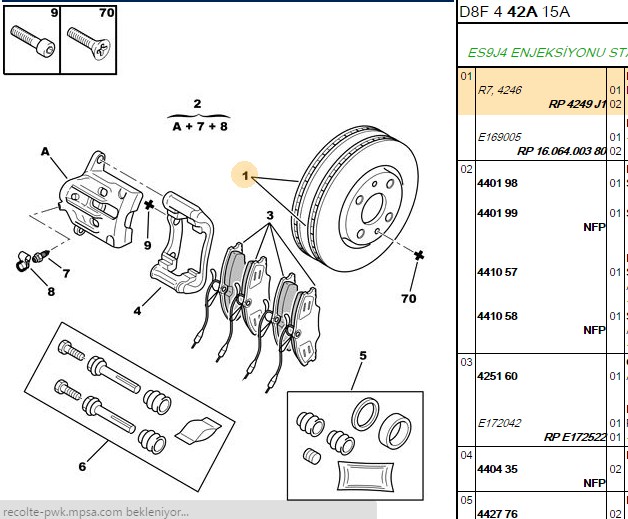Open part number 4401 99
Viewport: 628px width, 519px height.
pyautogui.click(x=497, y=213)
